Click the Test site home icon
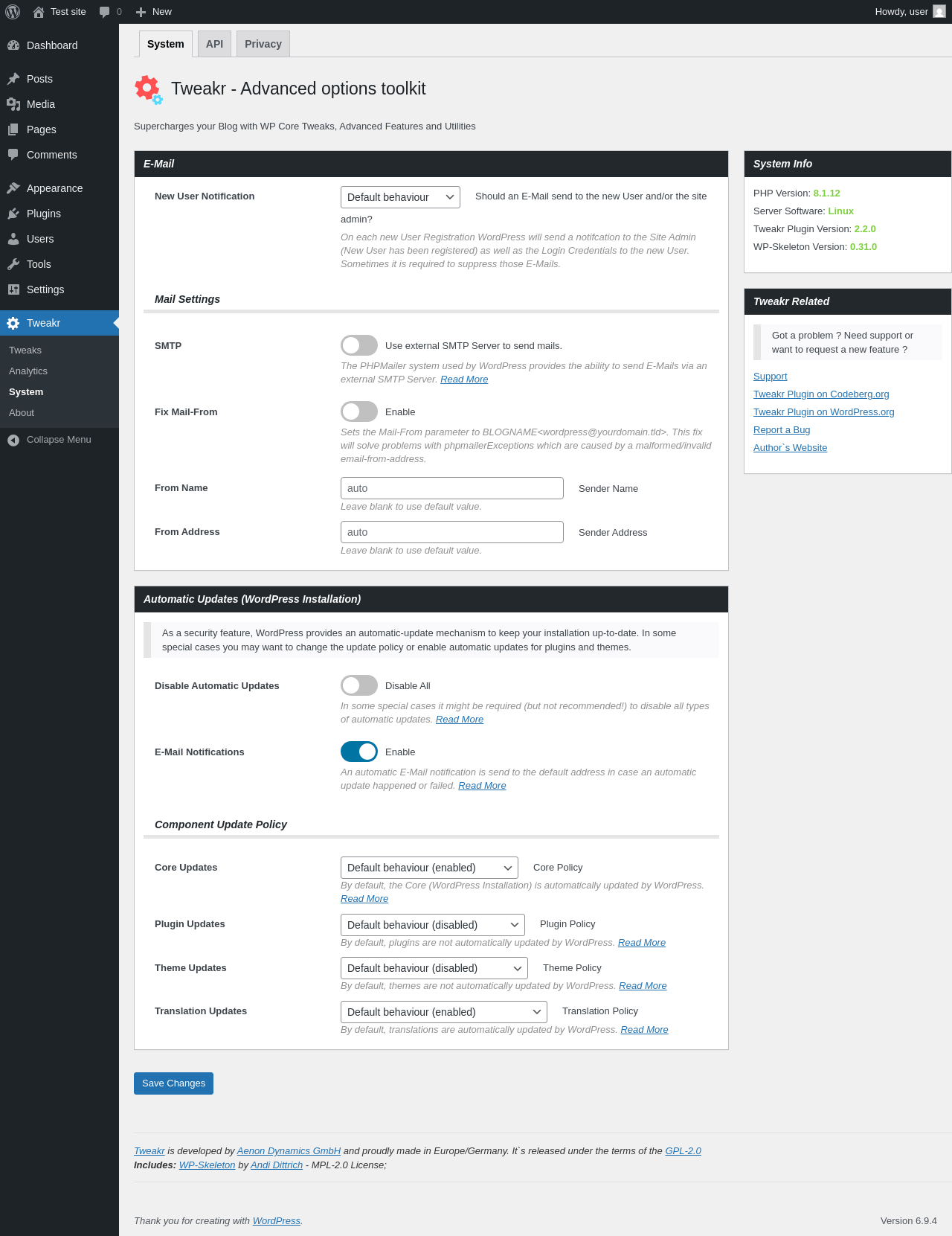The width and height of the screenshot is (952, 1236). 39,12
